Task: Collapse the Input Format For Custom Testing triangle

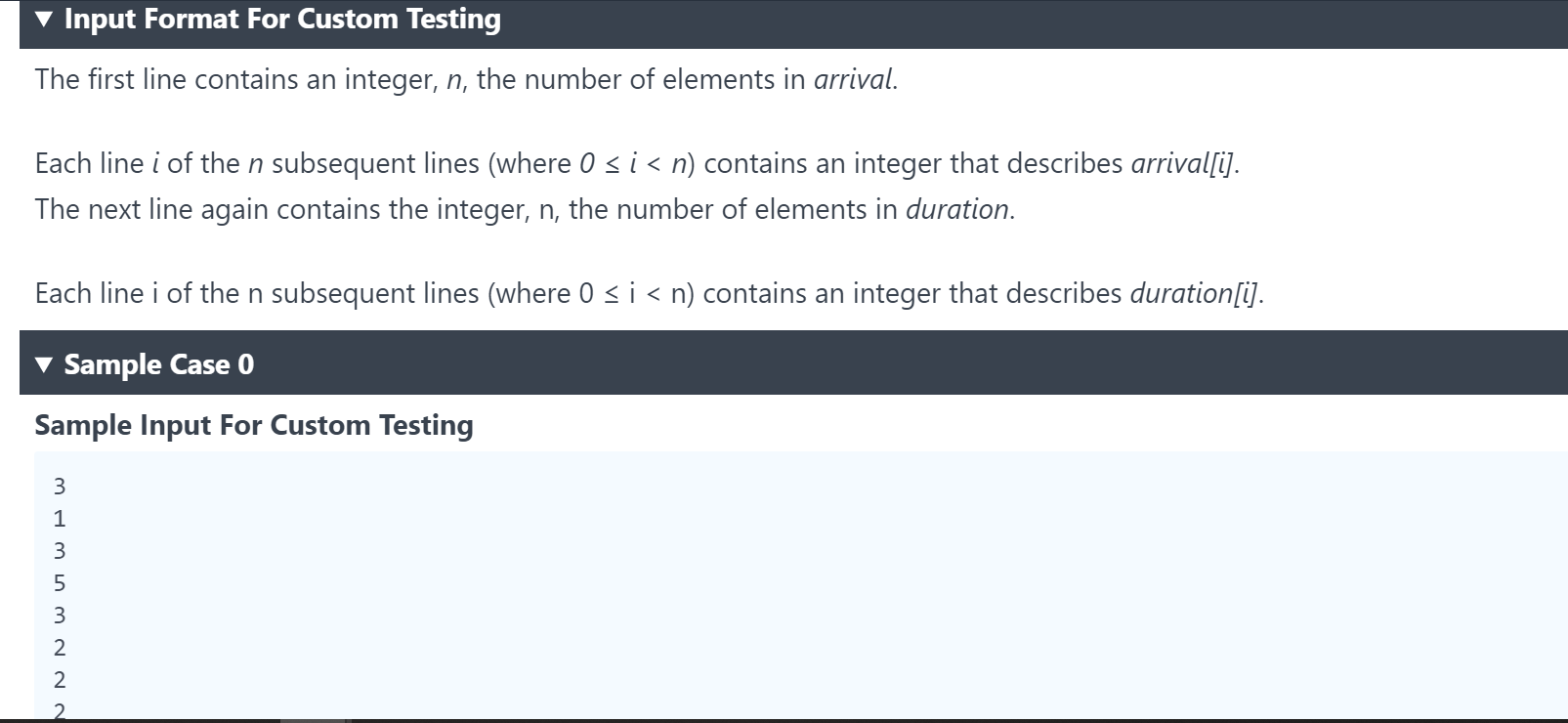Action: pyautogui.click(x=44, y=19)
